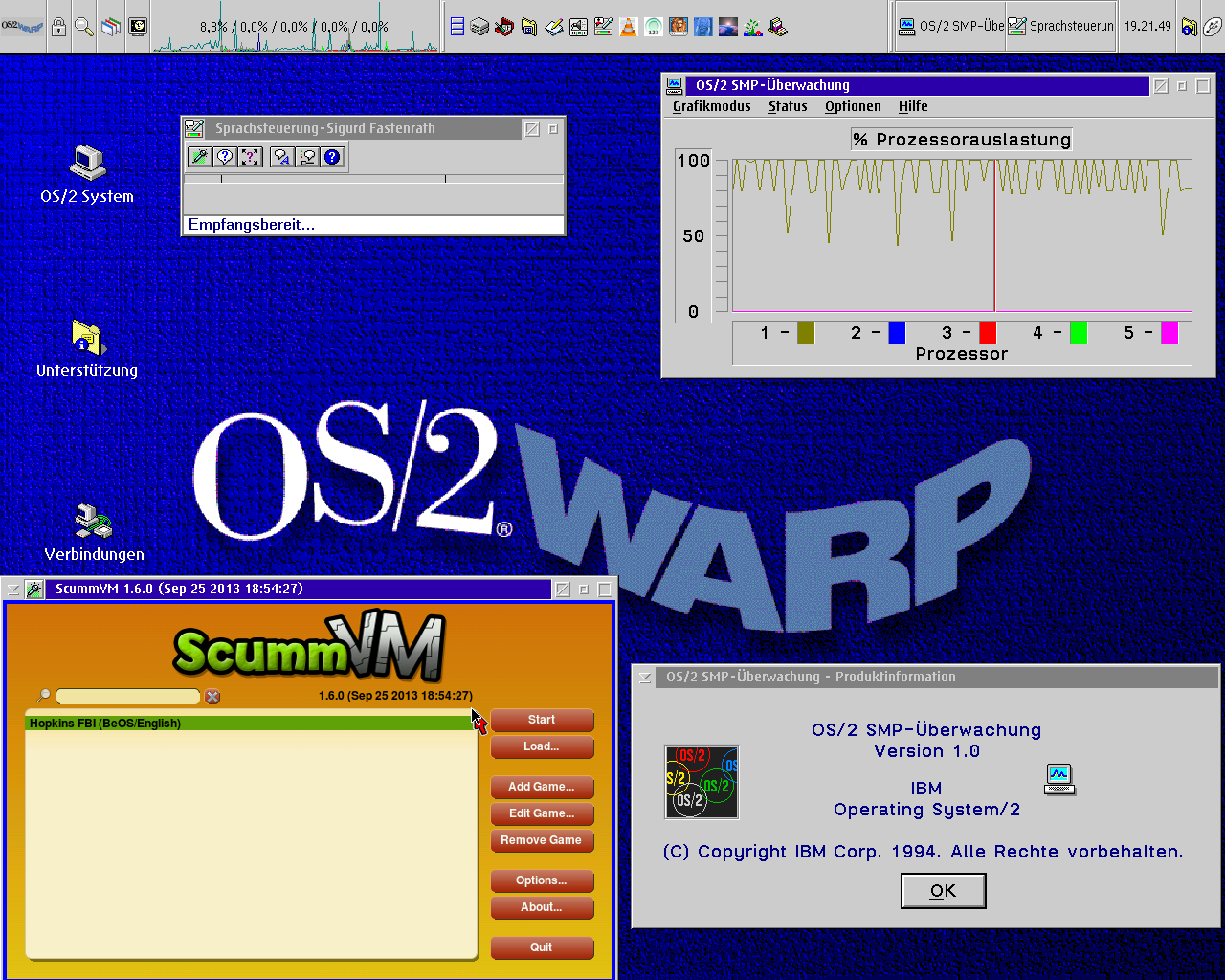Image resolution: width=1225 pixels, height=980 pixels.
Task: Click the ScummVM game search field
Action: pyautogui.click(x=128, y=697)
